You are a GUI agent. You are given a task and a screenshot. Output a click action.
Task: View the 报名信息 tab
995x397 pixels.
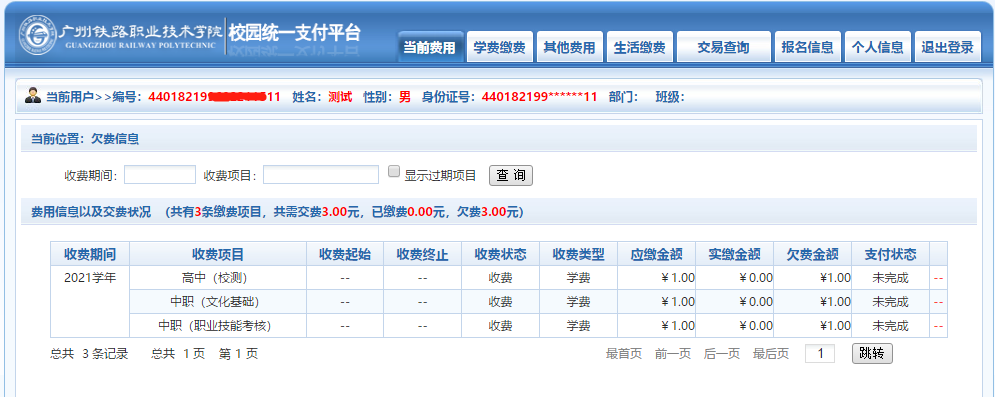[808, 47]
